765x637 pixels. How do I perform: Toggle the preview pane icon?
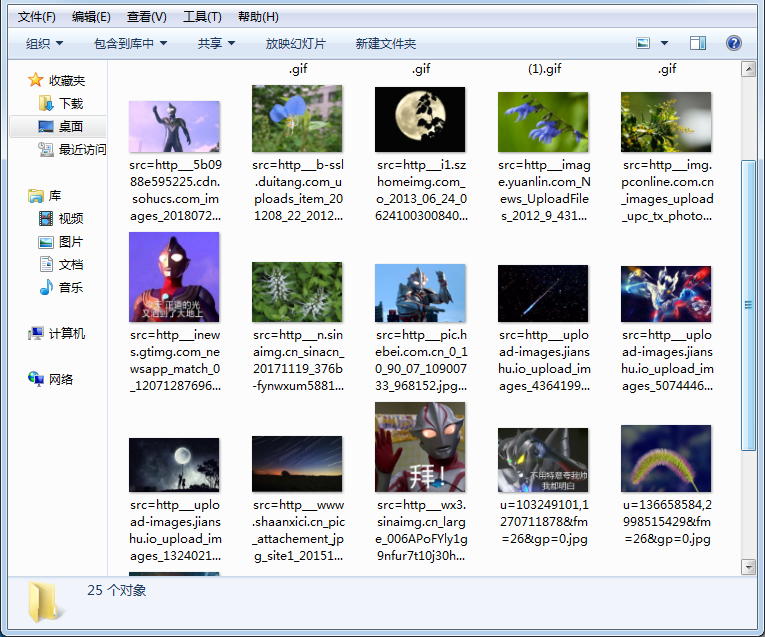pos(698,43)
